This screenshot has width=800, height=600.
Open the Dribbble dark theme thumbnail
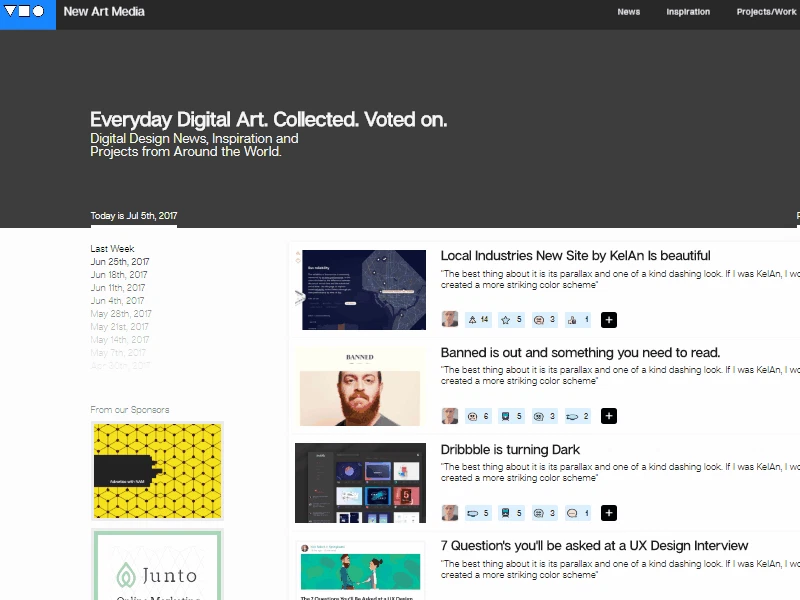(x=360, y=483)
